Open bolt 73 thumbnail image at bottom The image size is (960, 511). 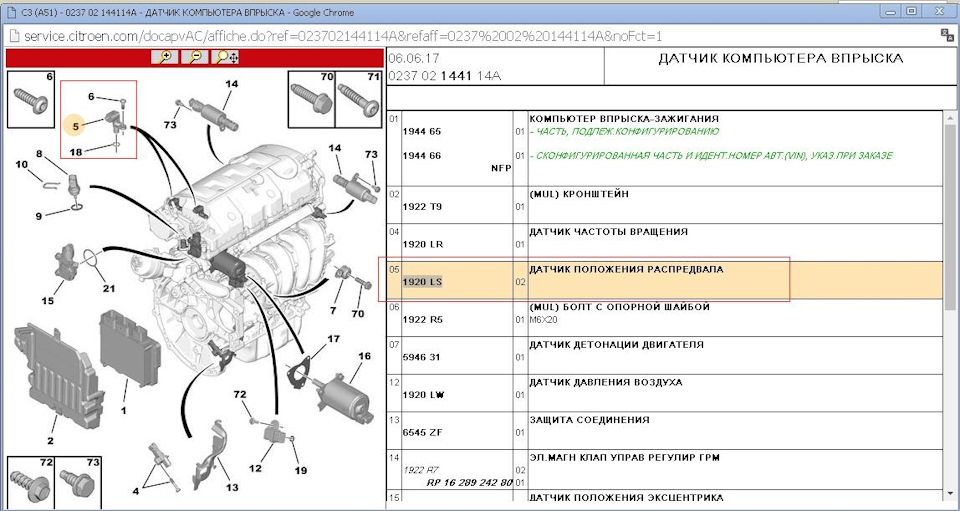(78, 482)
